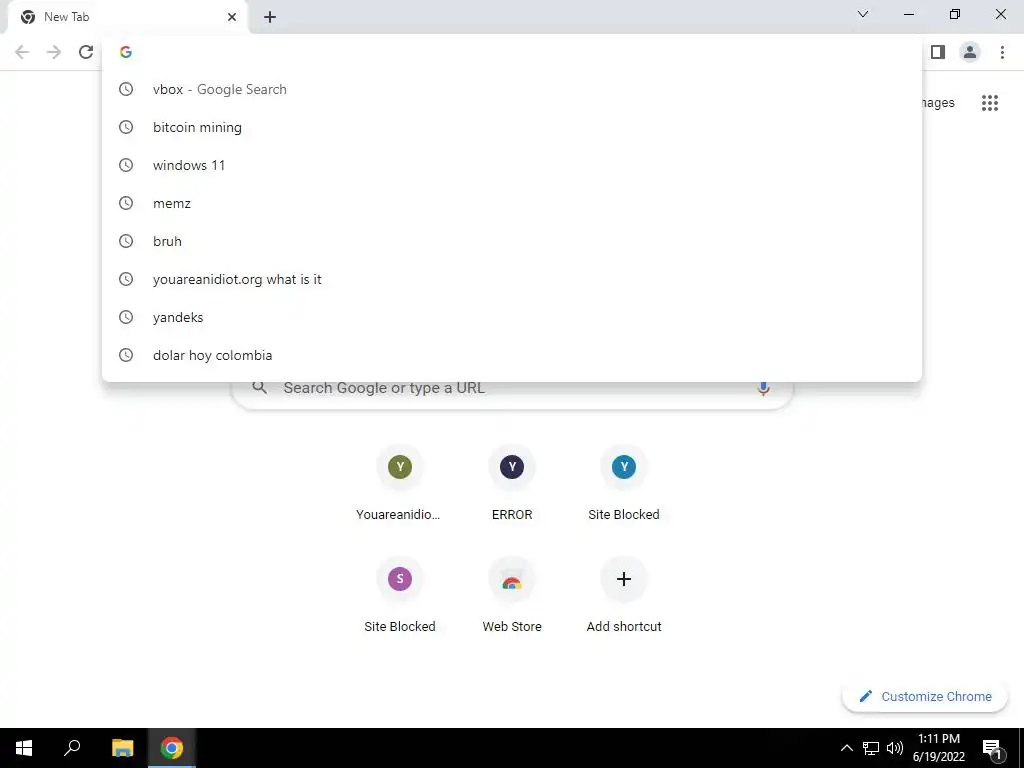
Task: Open the Web Store shortcut
Action: point(512,596)
